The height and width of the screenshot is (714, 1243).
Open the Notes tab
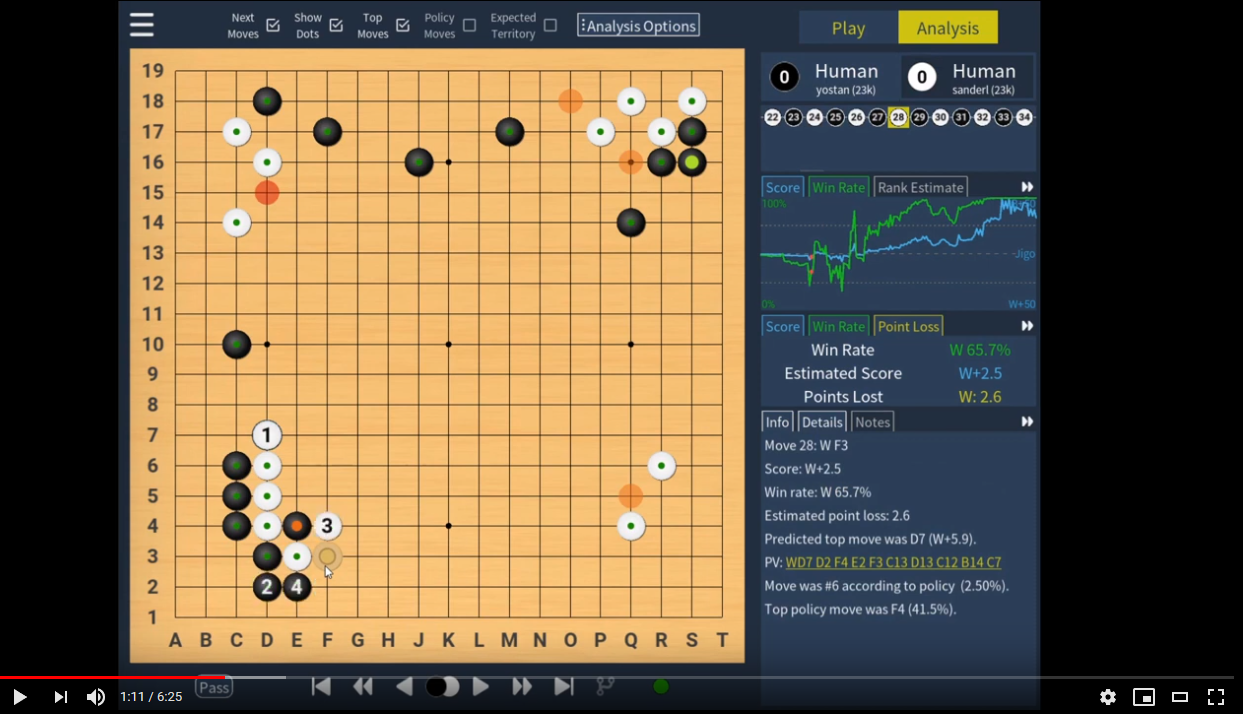tap(872, 422)
